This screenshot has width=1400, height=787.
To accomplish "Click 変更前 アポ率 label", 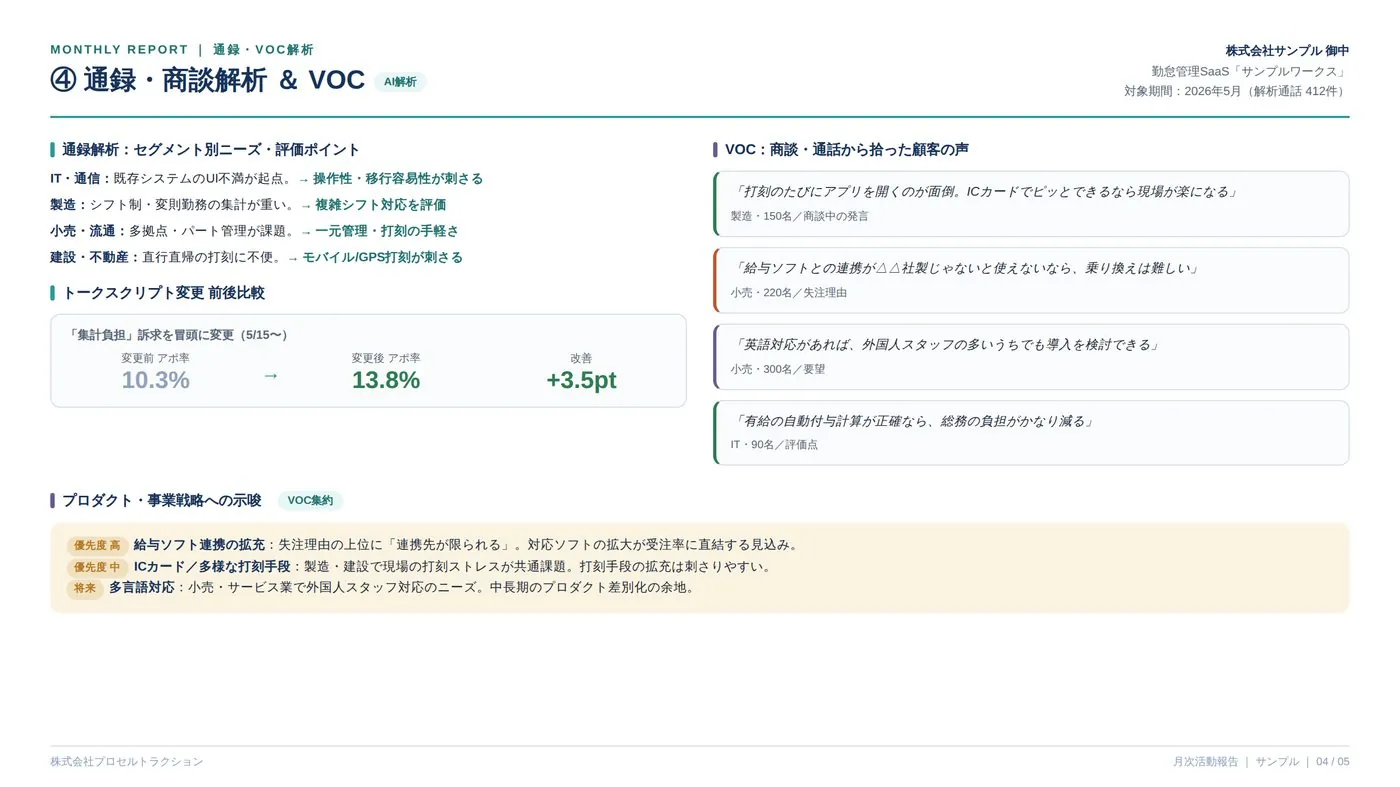I will tap(155, 358).
